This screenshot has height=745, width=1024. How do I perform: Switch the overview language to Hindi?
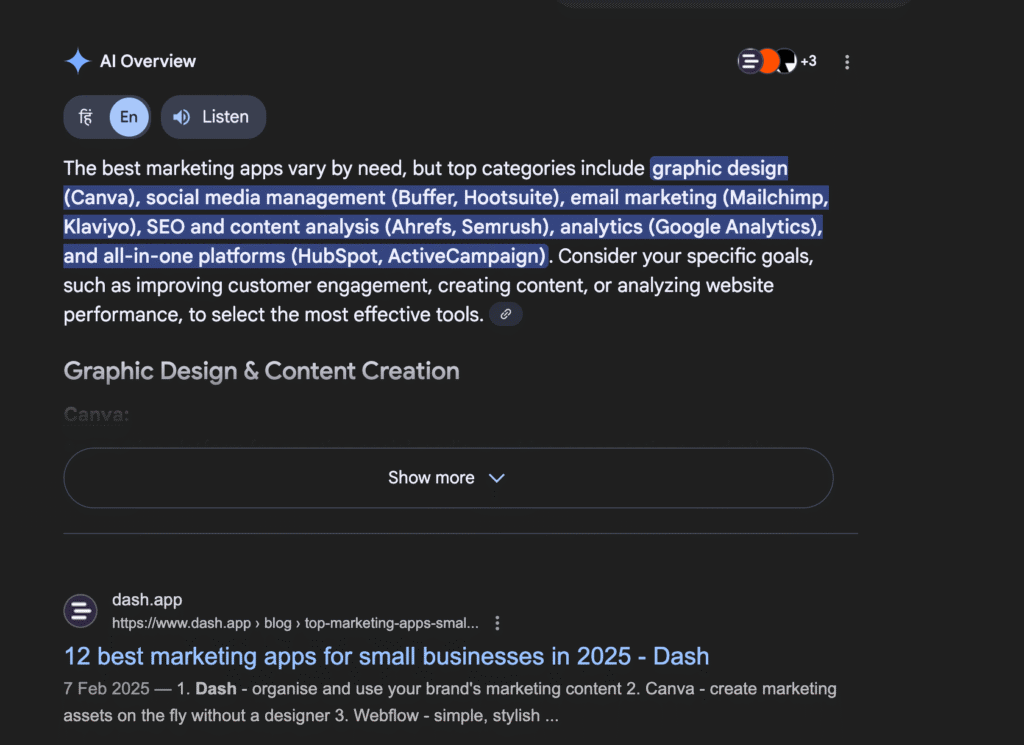point(86,117)
